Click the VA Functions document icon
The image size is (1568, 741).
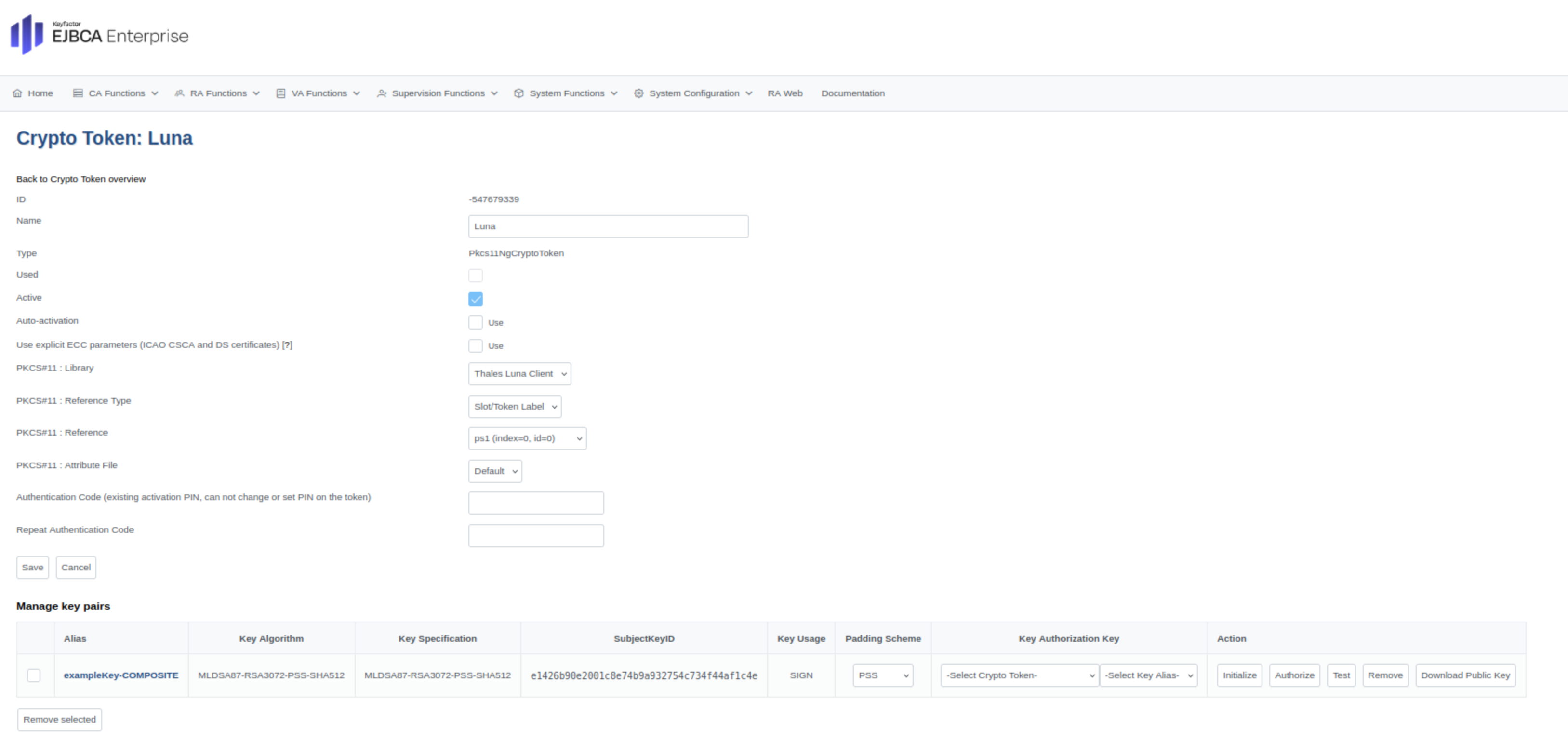click(280, 93)
